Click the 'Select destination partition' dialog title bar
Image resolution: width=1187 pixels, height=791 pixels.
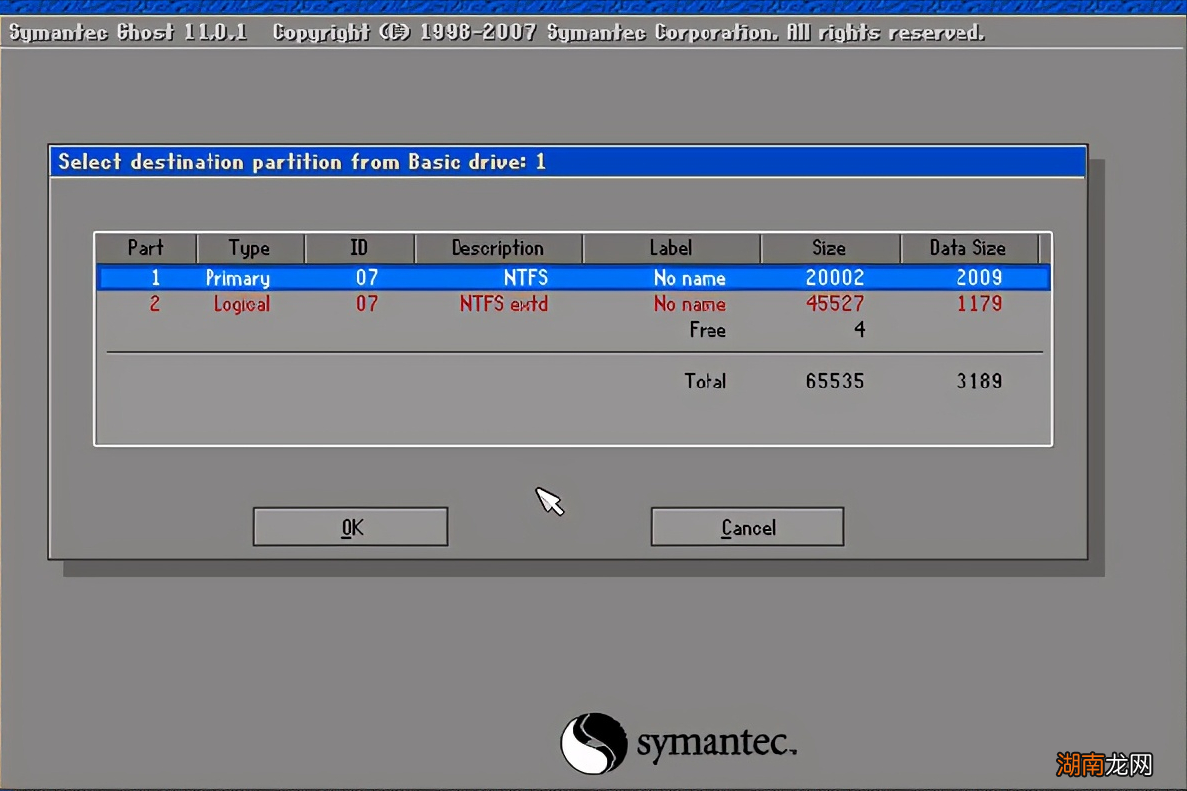point(567,162)
